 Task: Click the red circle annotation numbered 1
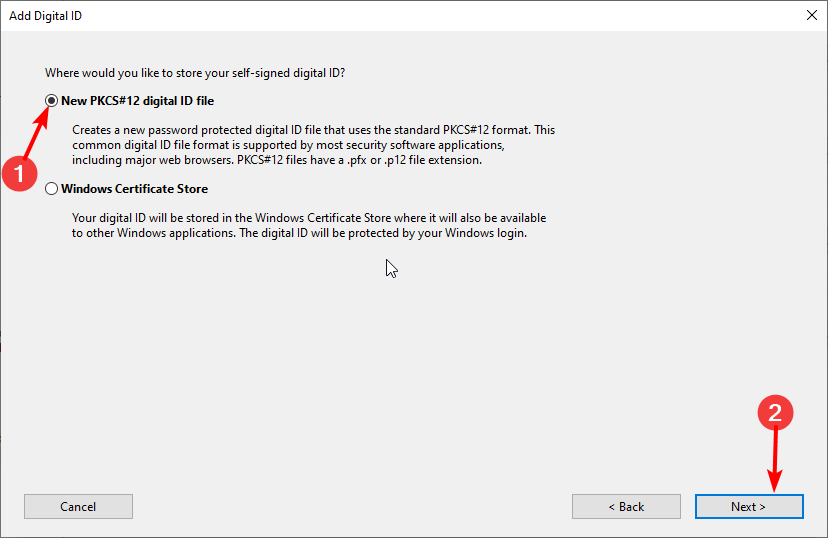pos(20,174)
